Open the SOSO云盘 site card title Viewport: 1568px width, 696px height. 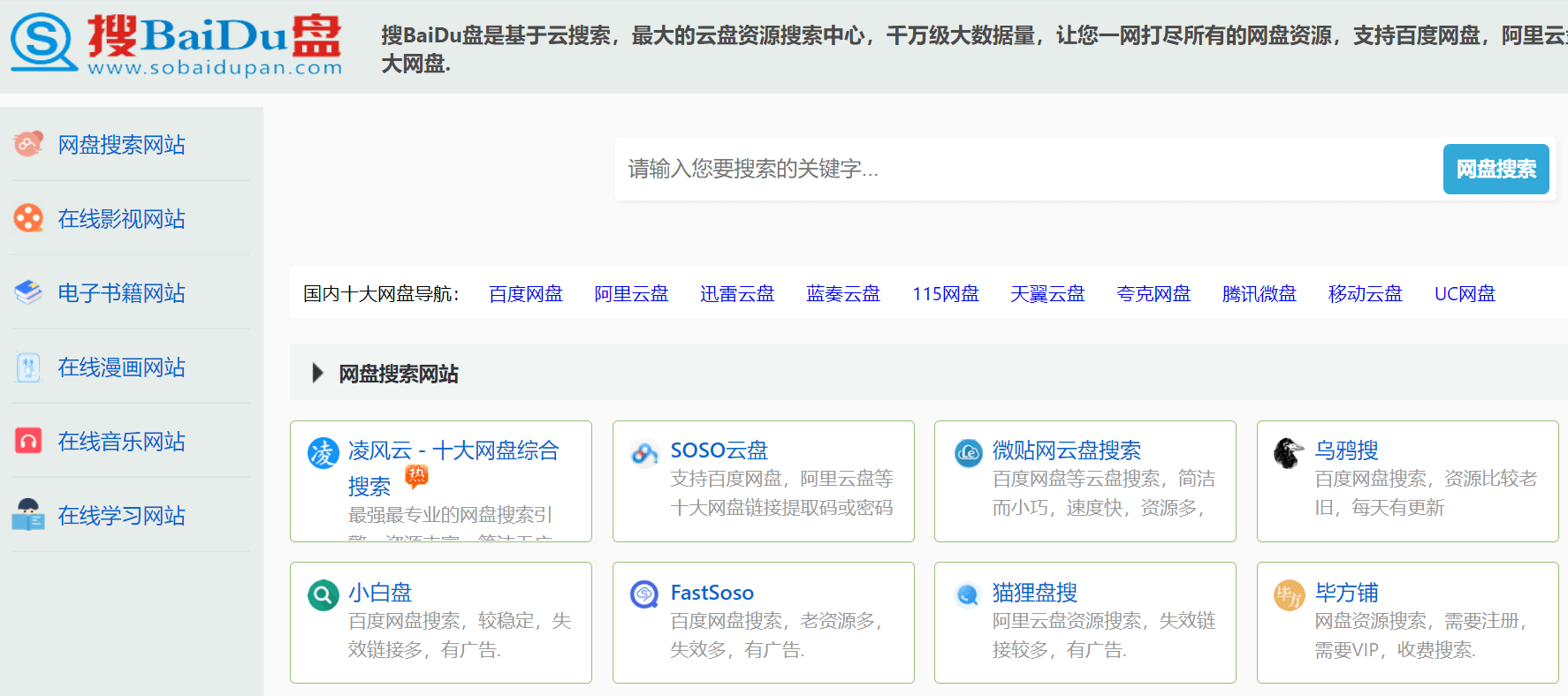[x=719, y=450]
